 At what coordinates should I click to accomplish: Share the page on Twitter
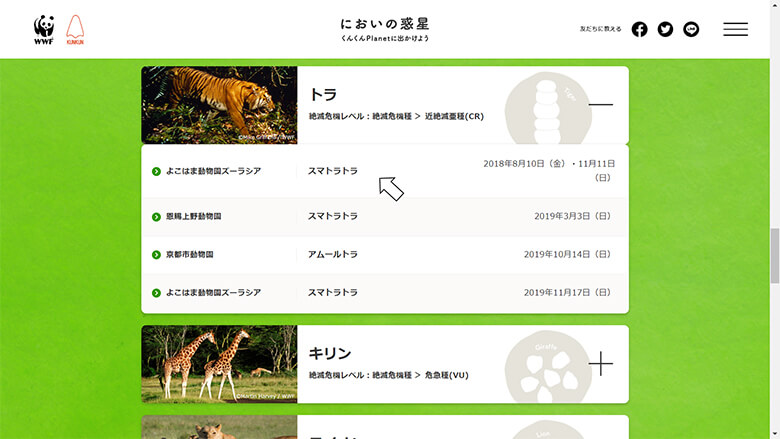pyautogui.click(x=665, y=29)
